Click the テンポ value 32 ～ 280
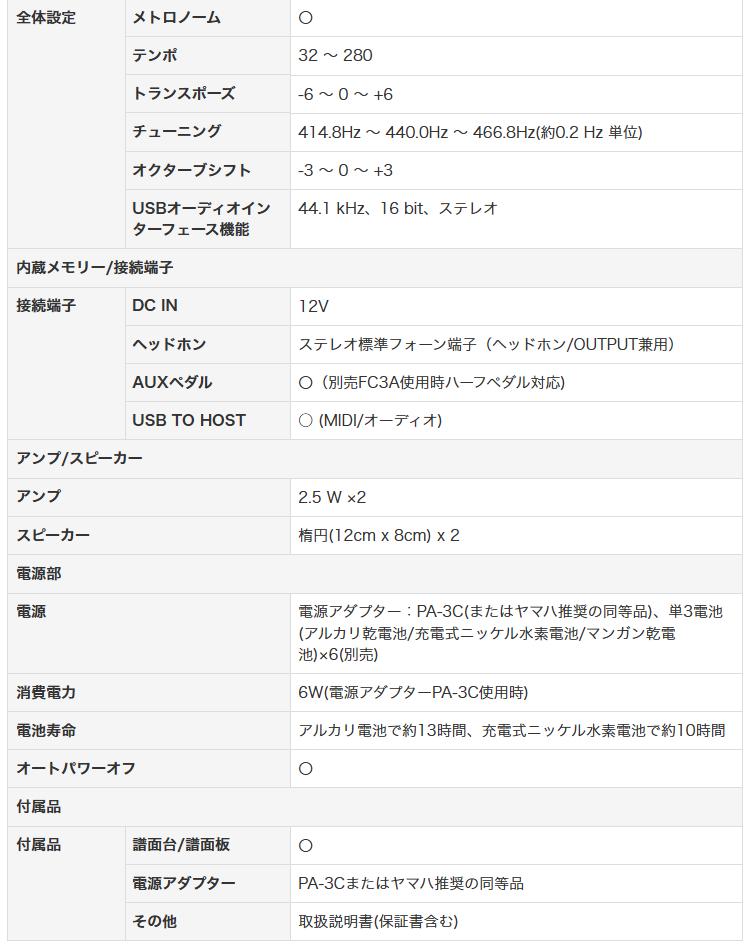This screenshot has height=947, width=750. coord(335,56)
